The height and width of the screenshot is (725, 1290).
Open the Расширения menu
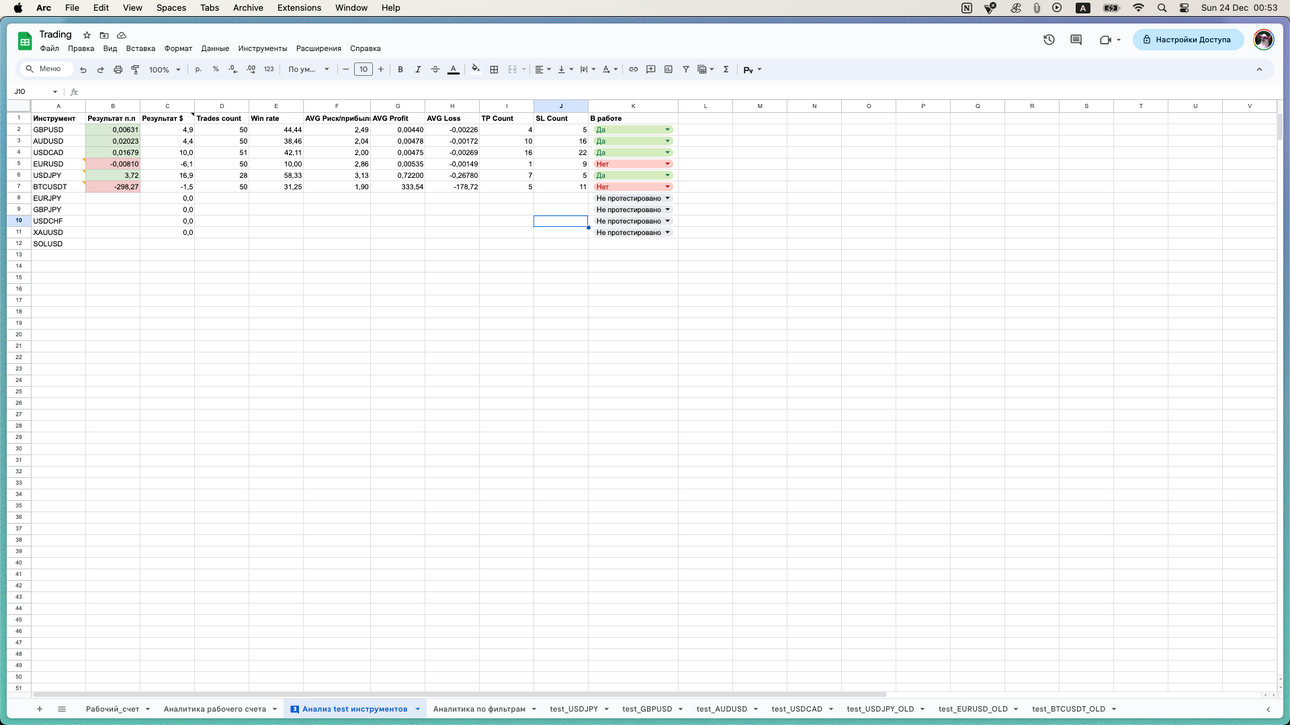point(319,49)
